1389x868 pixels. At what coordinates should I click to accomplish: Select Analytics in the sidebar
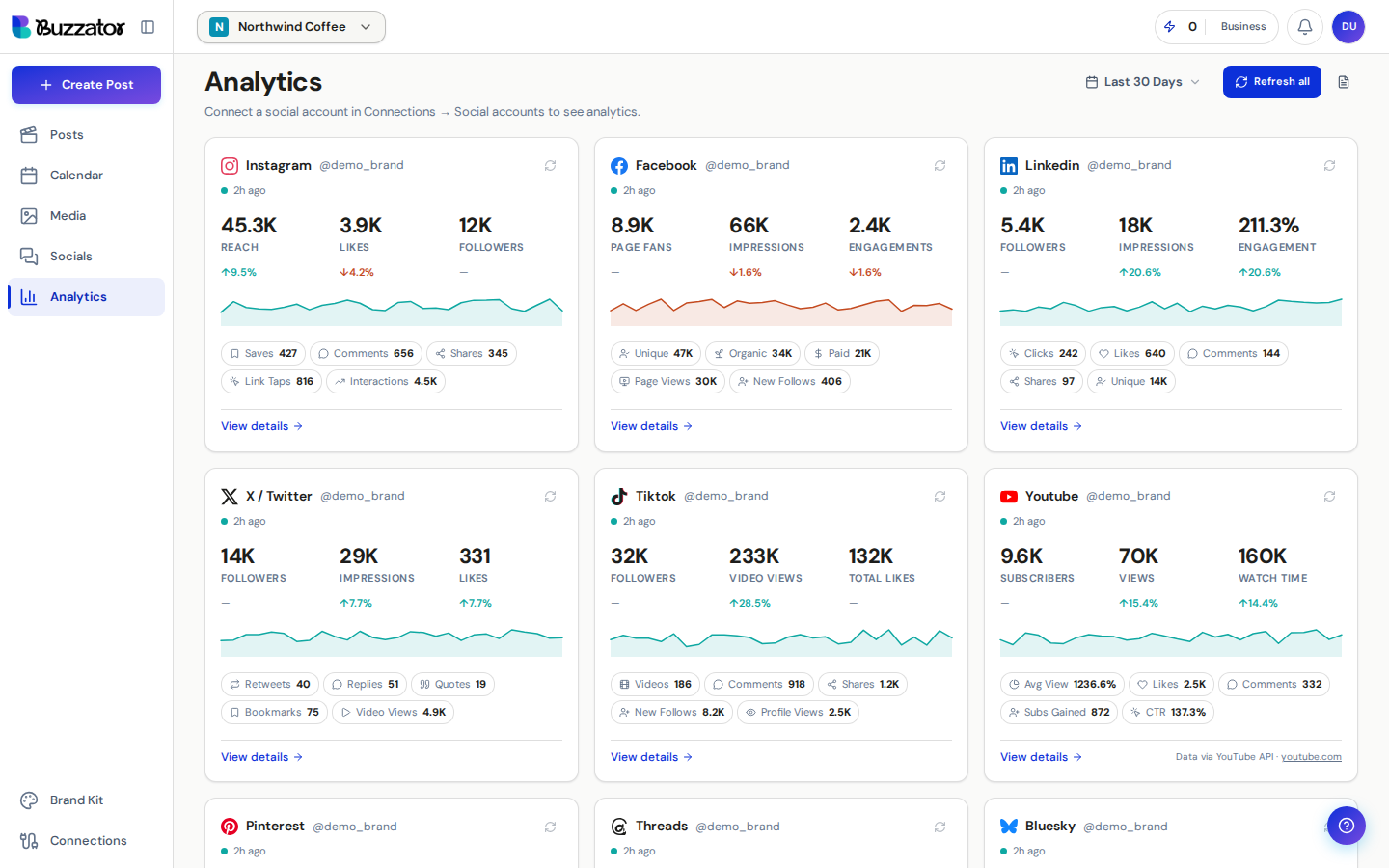(x=86, y=297)
